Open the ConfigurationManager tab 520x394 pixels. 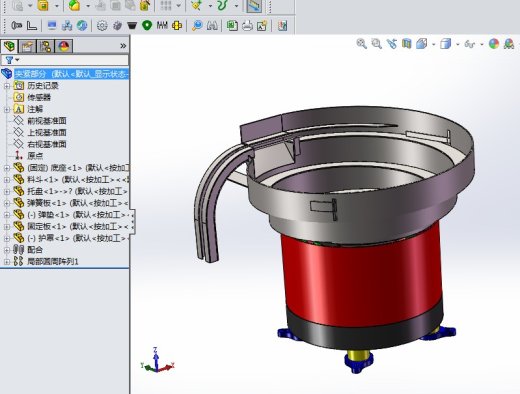tap(45, 46)
